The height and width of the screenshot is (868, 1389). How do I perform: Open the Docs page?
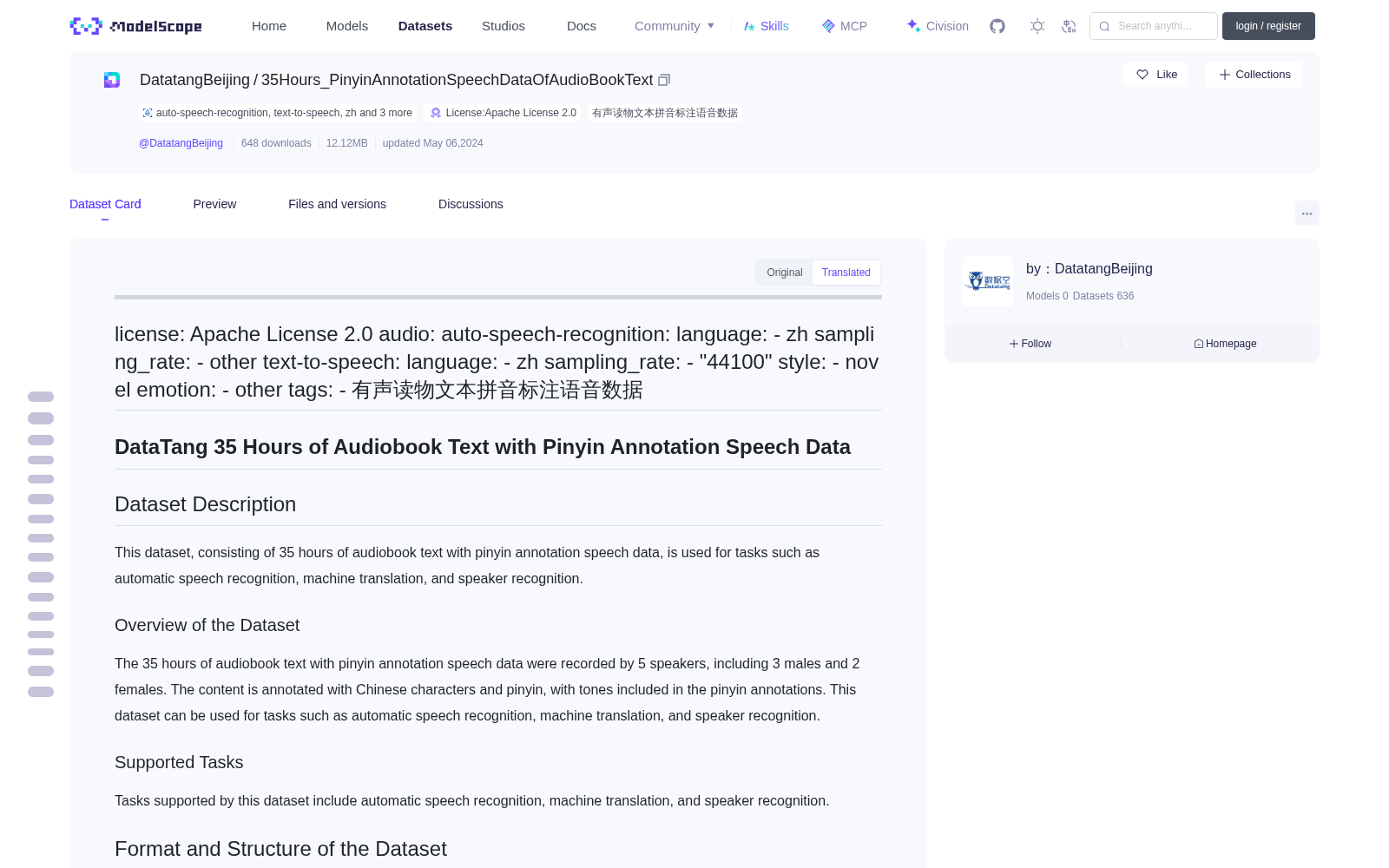[x=582, y=26]
